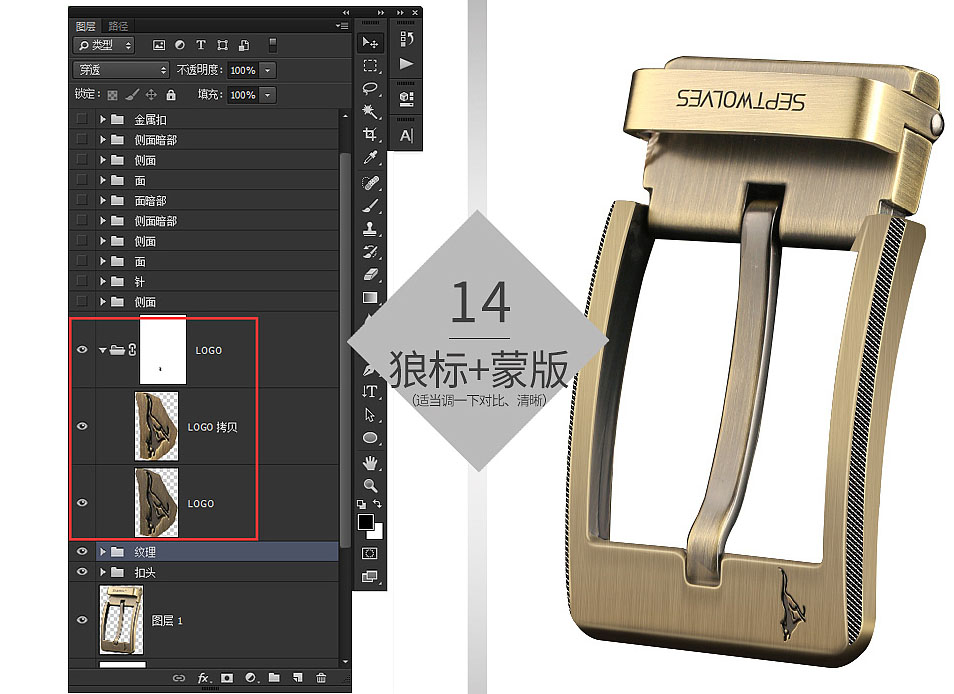Select the Eyedropper tool
The height and width of the screenshot is (694, 954).
(x=370, y=158)
